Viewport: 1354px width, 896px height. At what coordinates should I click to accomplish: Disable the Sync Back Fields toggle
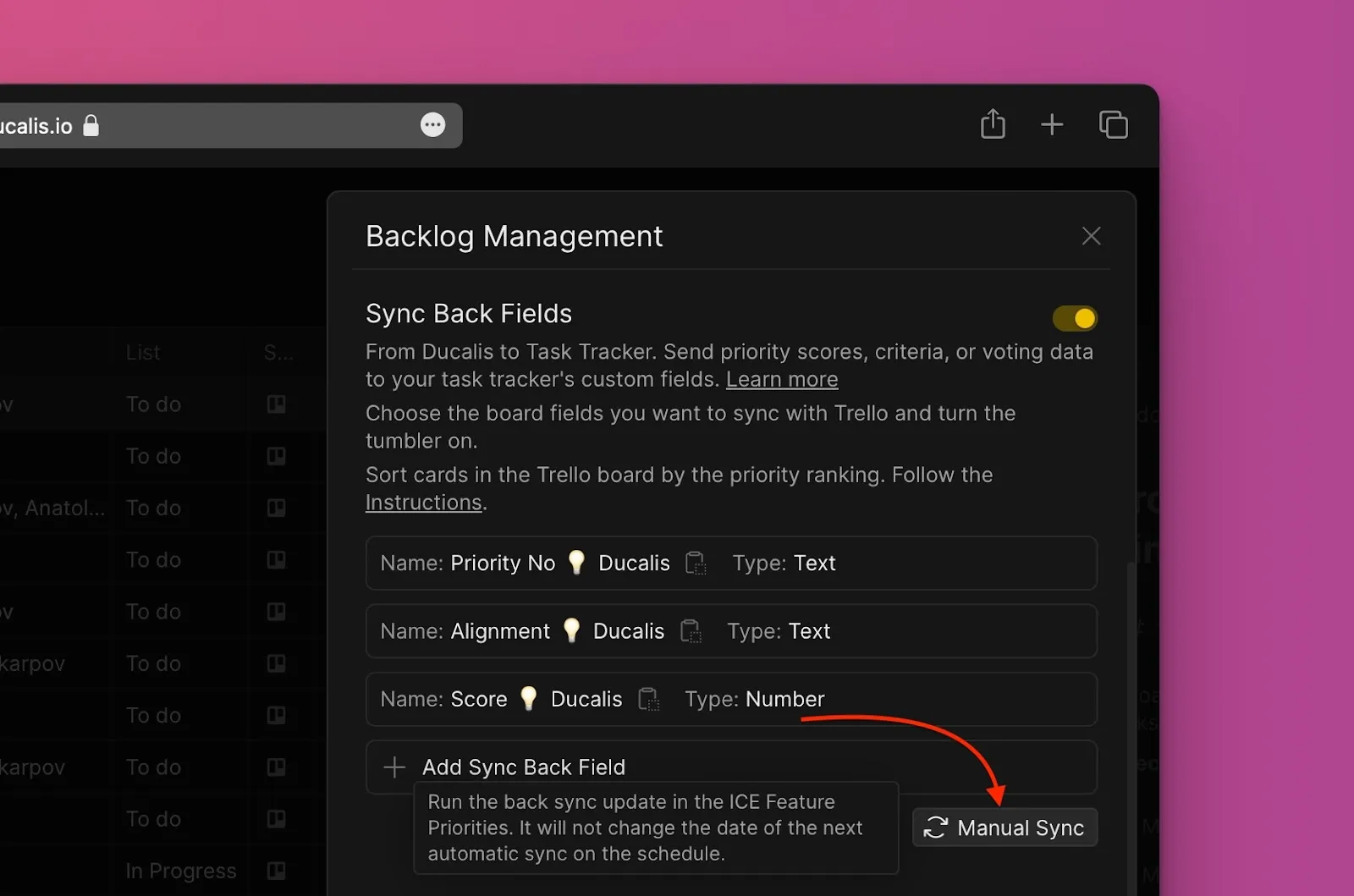pyautogui.click(x=1075, y=318)
